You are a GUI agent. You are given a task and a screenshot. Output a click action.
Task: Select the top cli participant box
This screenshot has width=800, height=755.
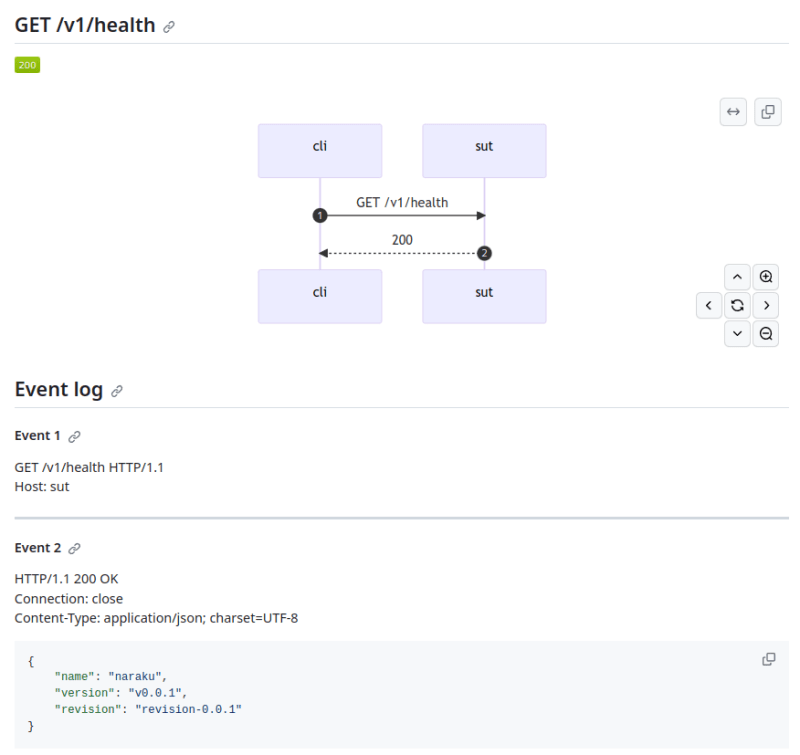click(x=320, y=151)
